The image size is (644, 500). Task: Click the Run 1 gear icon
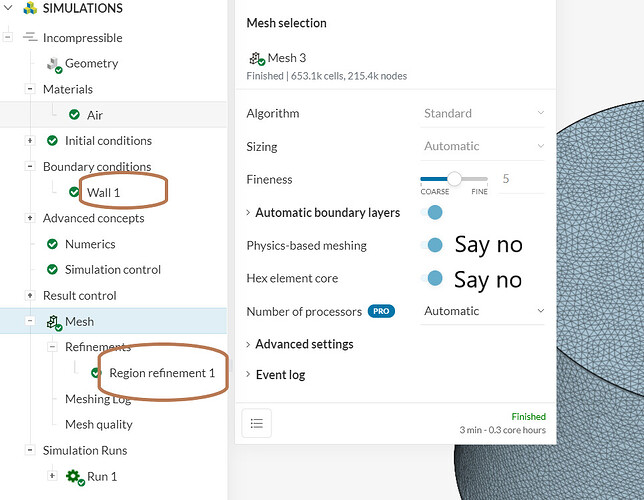pos(74,477)
